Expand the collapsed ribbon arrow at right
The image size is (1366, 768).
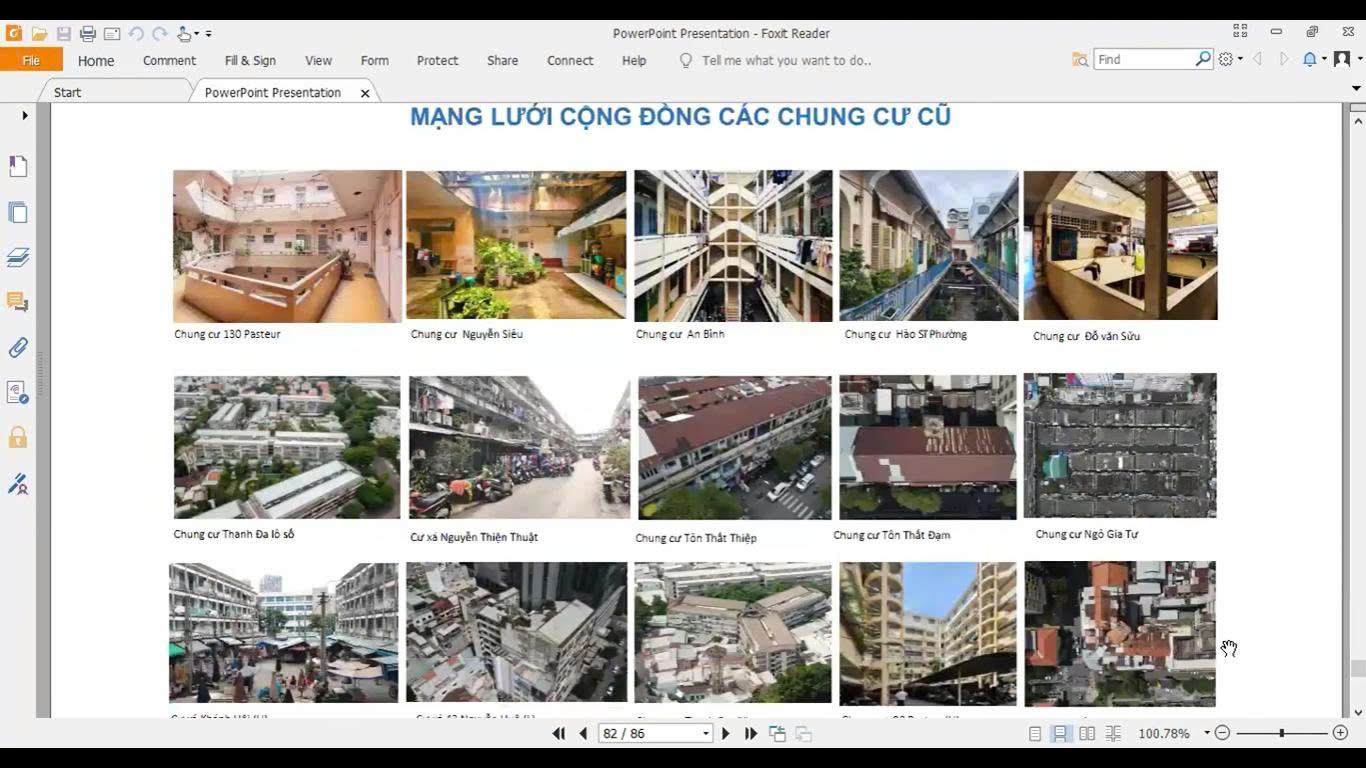(x=1356, y=88)
